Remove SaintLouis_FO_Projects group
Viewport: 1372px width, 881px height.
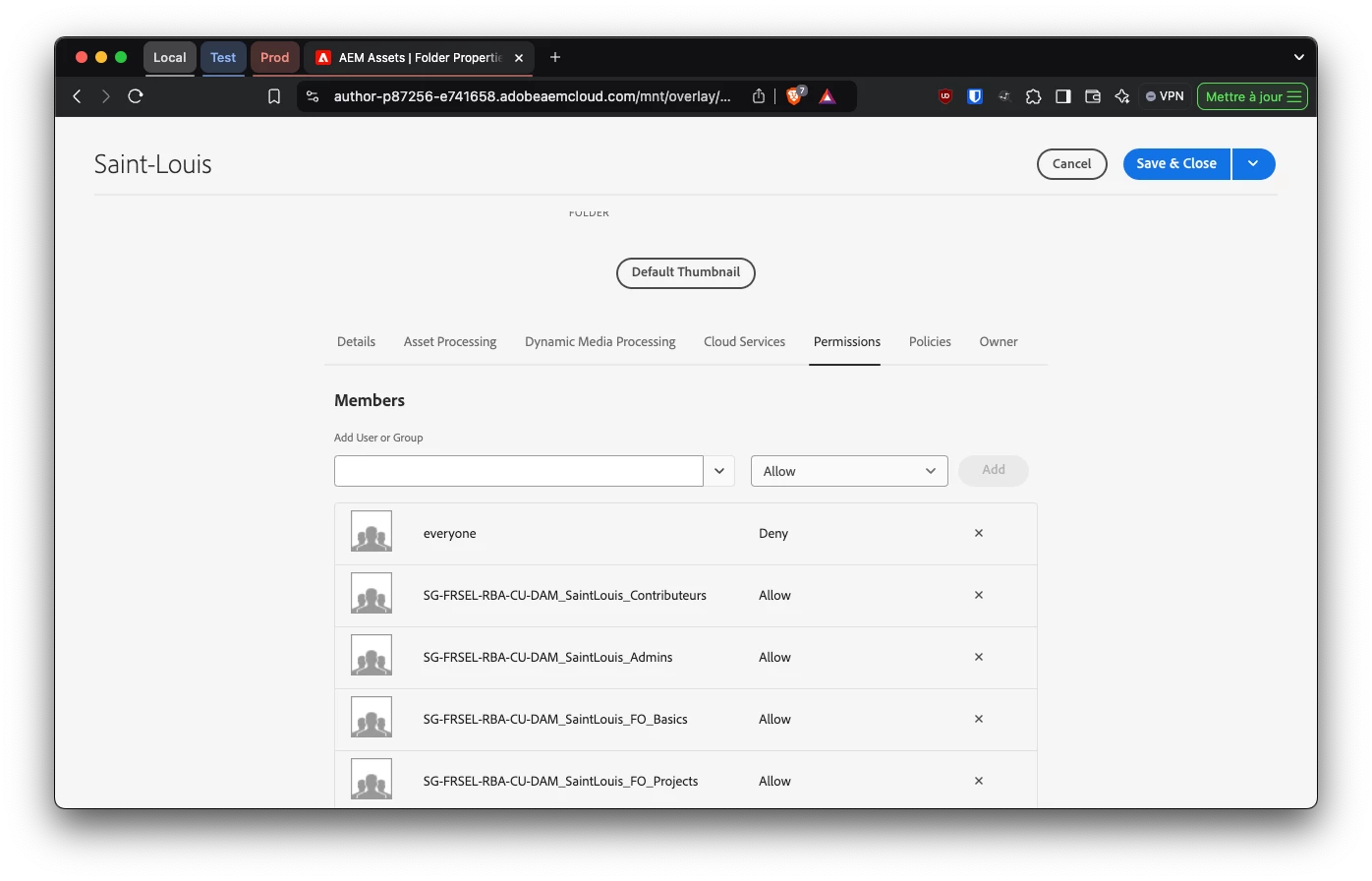click(x=979, y=781)
